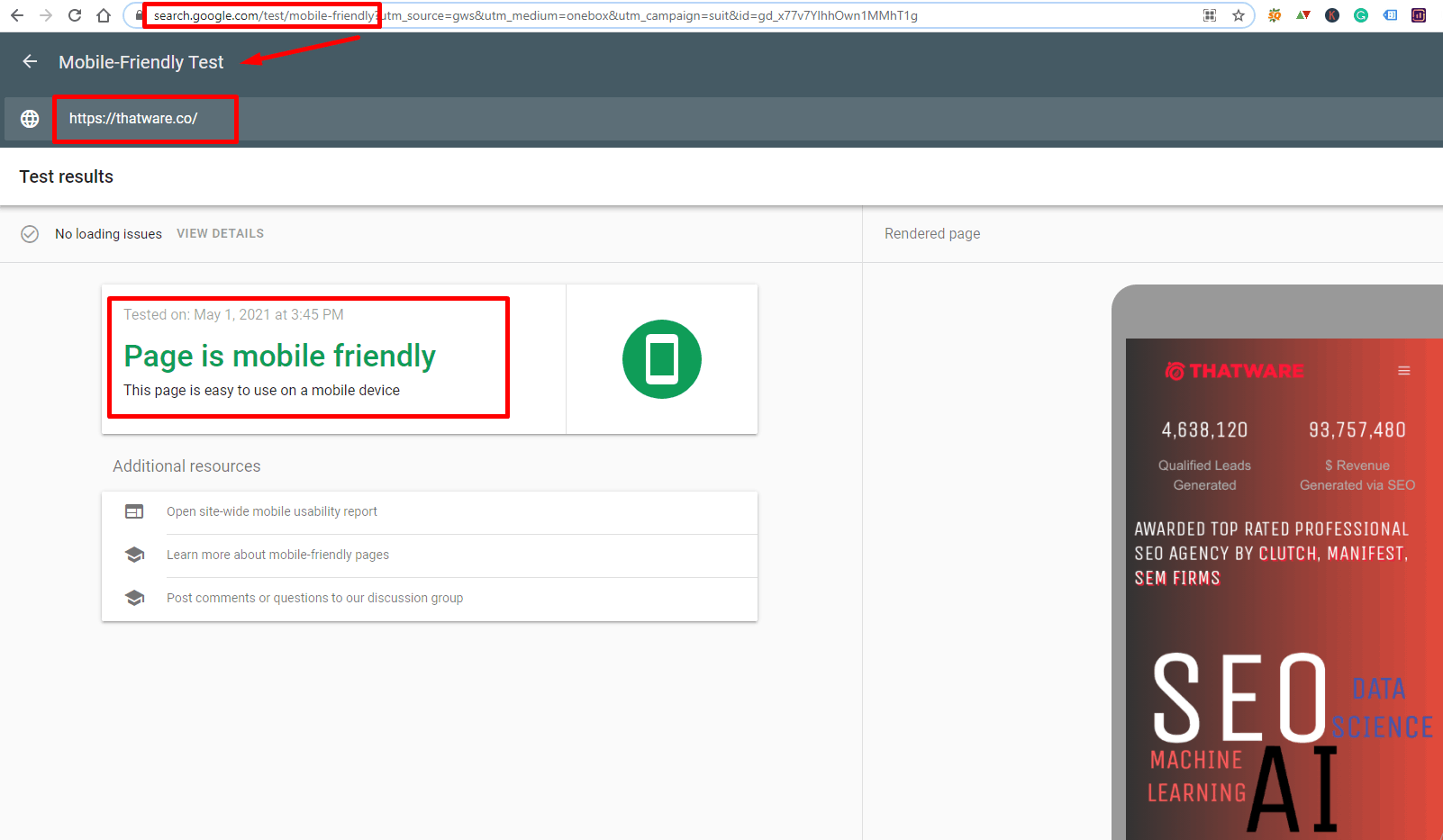Click the globe icon beside URL
1443x840 pixels.
[x=30, y=119]
